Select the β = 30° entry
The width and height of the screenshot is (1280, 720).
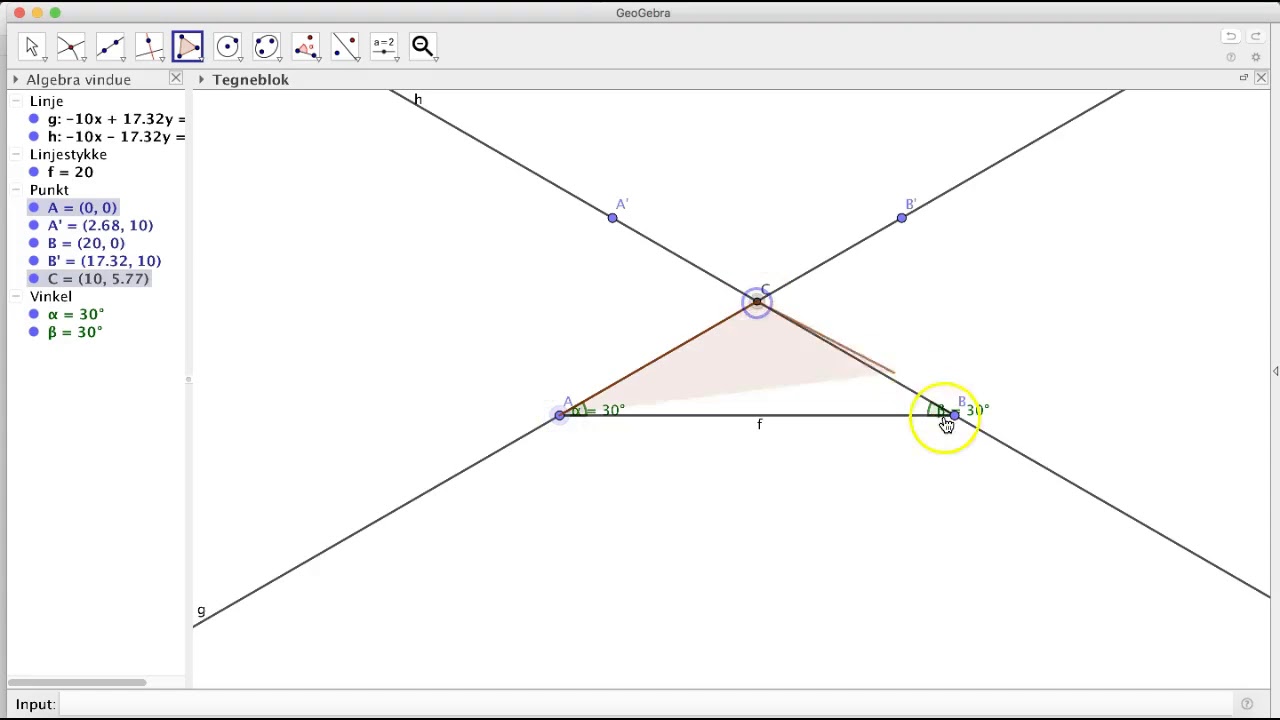point(75,332)
